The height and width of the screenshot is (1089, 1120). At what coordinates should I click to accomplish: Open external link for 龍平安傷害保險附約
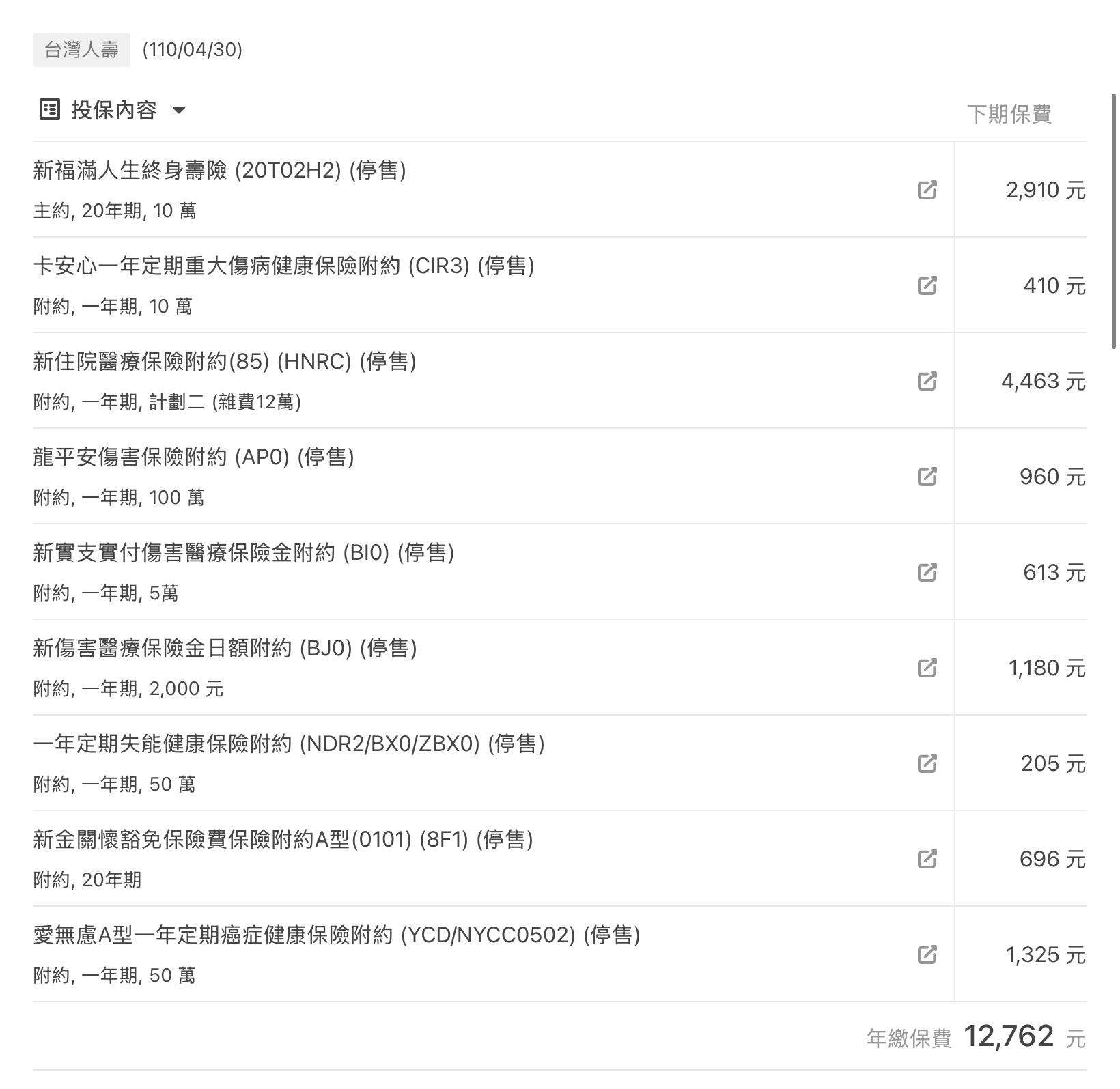point(927,477)
